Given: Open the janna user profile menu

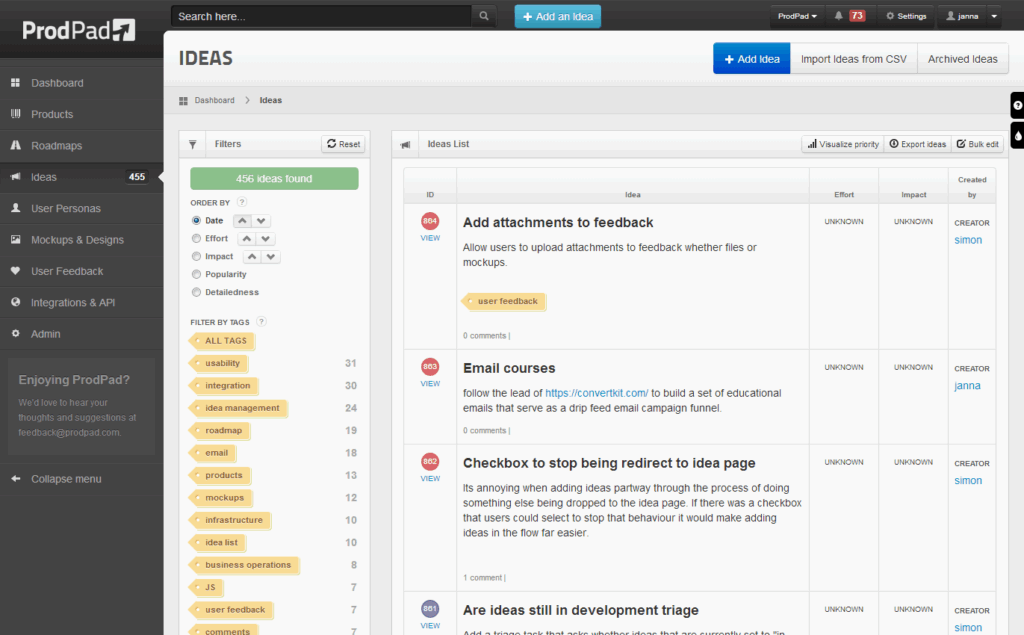Looking at the screenshot, I should pos(962,16).
